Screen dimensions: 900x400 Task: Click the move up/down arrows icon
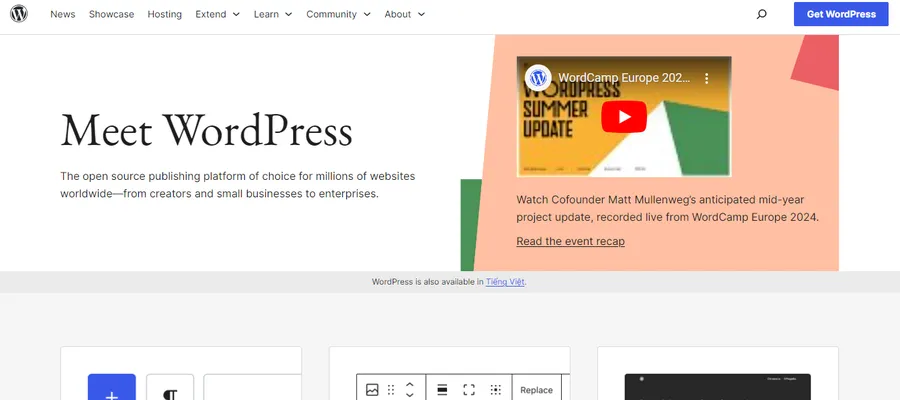click(410, 390)
